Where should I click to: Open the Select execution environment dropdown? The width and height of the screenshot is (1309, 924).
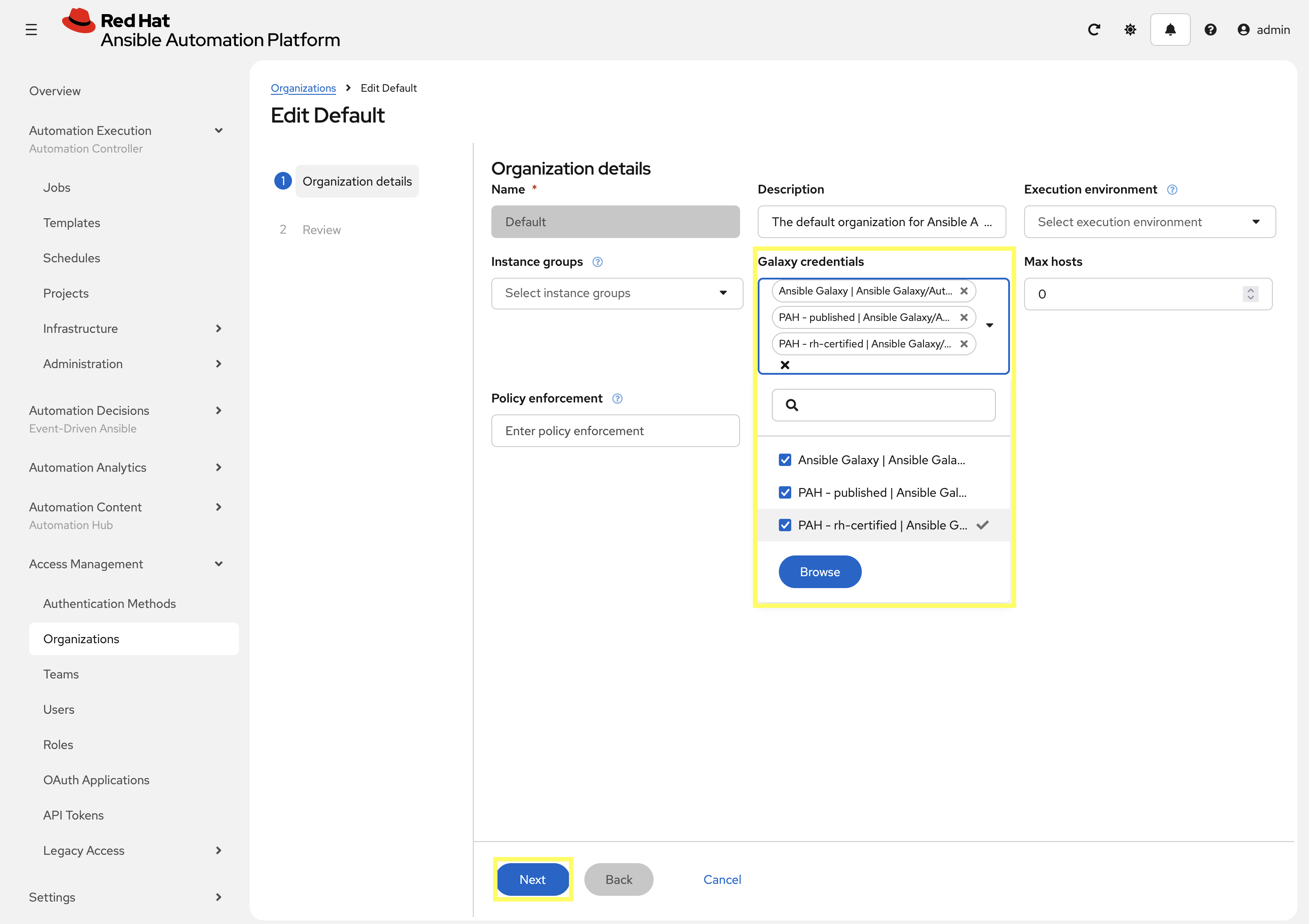tap(1256, 222)
